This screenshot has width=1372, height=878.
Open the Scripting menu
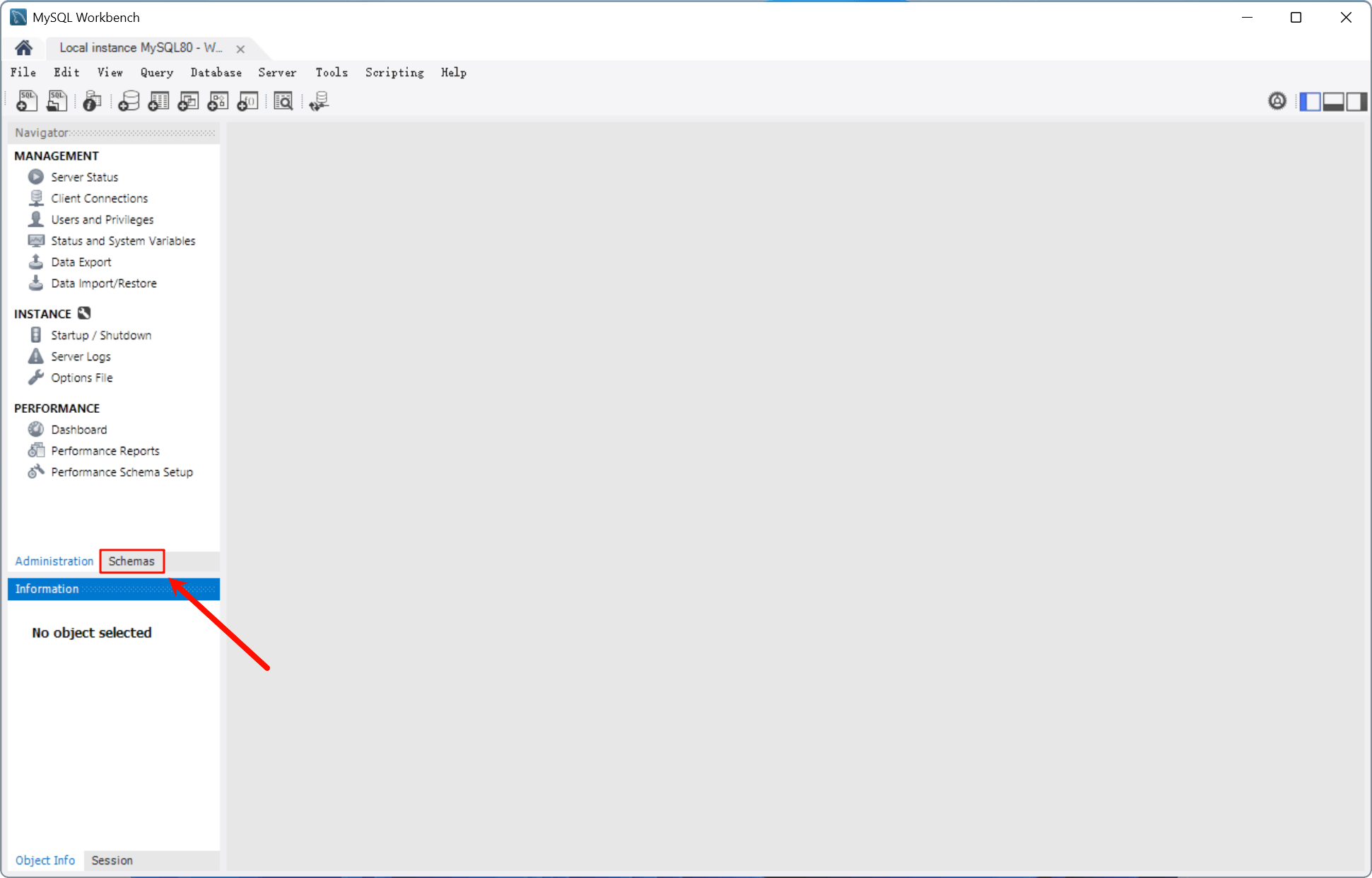coord(394,72)
